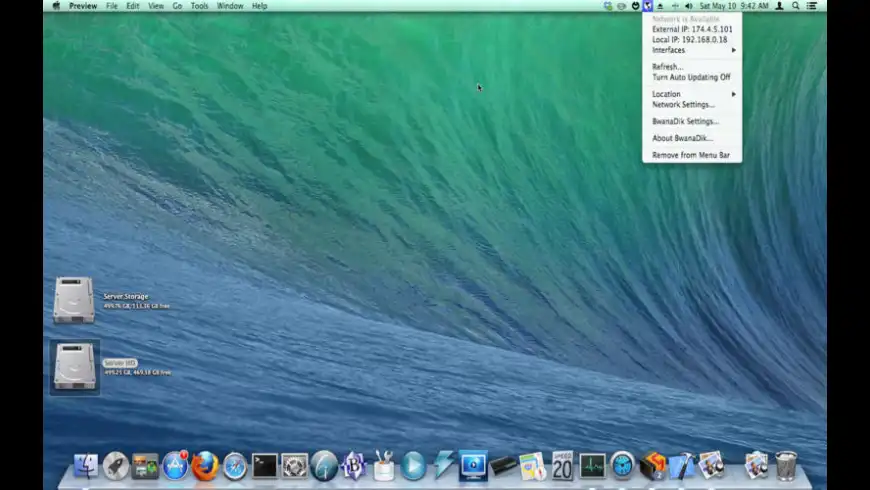Click the BwanaDik menu bar icon
Viewport: 870px width, 490px height.
[x=647, y=6]
